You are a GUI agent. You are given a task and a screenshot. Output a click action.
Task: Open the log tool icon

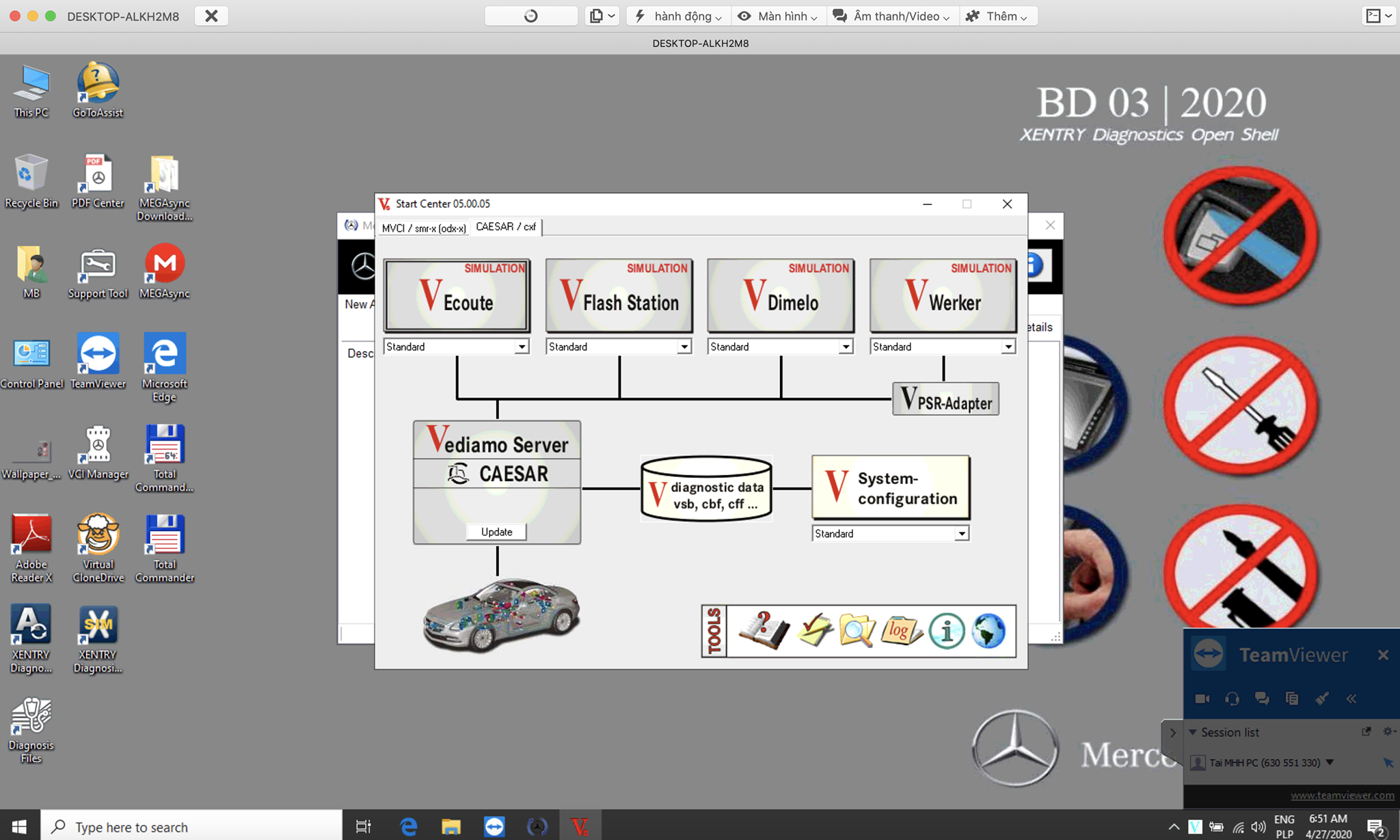[x=901, y=631]
